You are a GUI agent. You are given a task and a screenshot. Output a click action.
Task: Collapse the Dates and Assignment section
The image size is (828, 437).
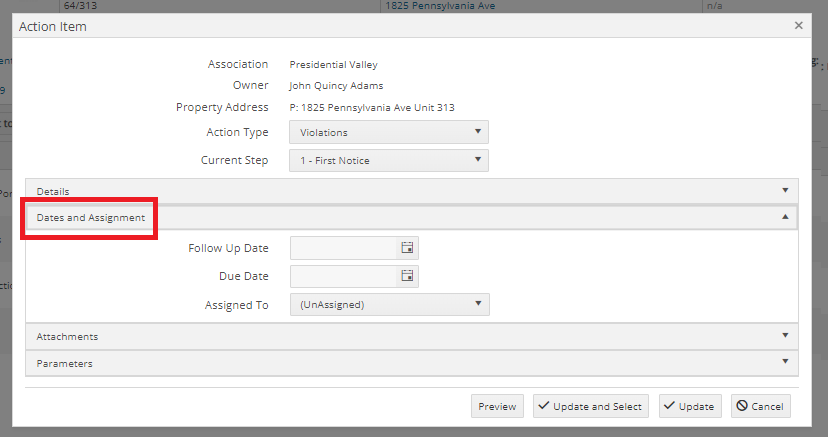click(x=412, y=217)
